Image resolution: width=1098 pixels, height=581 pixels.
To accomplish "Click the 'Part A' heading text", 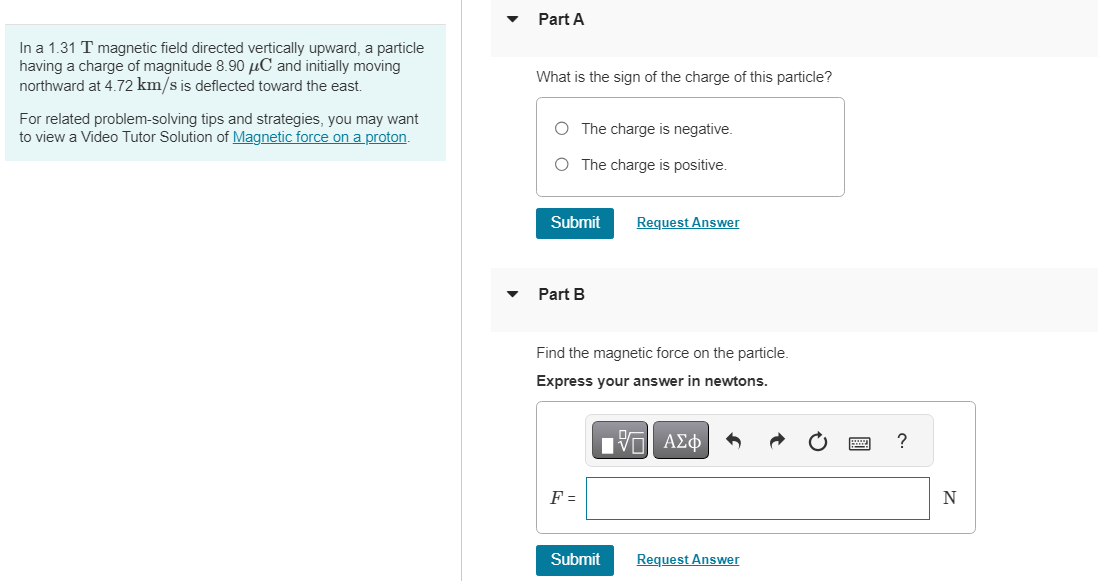I will 561,19.
